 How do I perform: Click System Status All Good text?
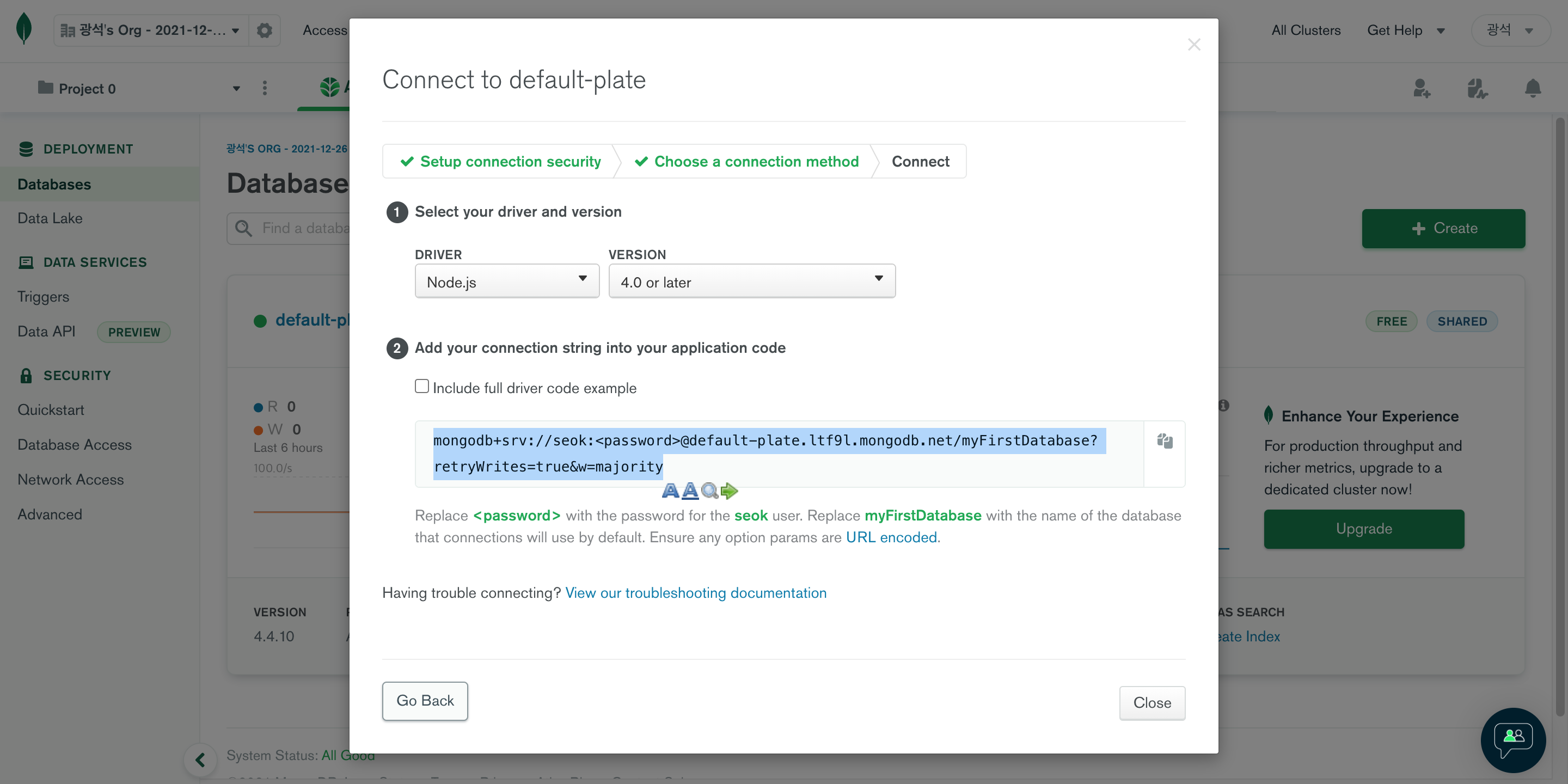click(301, 755)
